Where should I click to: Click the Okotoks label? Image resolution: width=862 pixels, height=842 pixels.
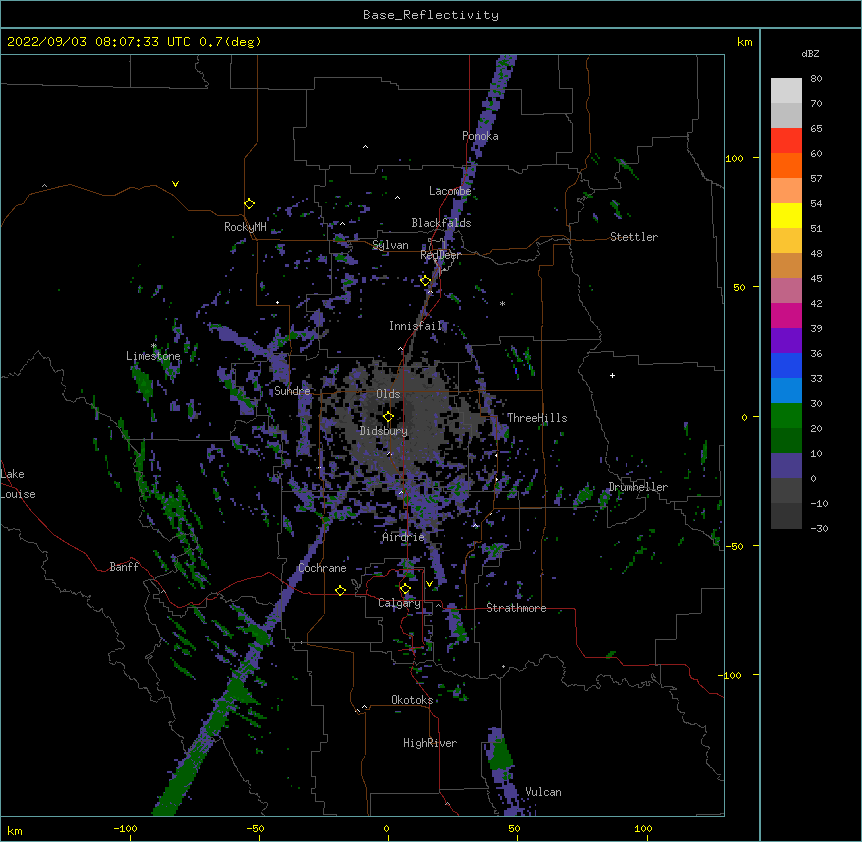412,700
